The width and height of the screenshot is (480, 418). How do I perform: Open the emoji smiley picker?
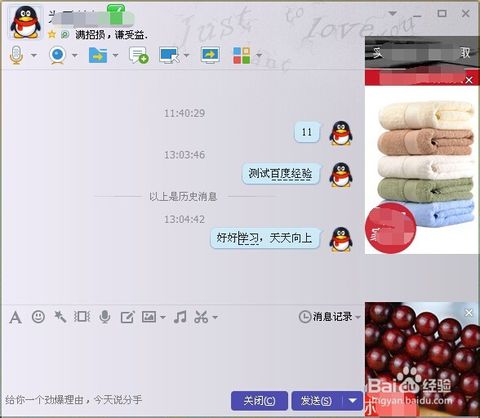[x=38, y=317]
